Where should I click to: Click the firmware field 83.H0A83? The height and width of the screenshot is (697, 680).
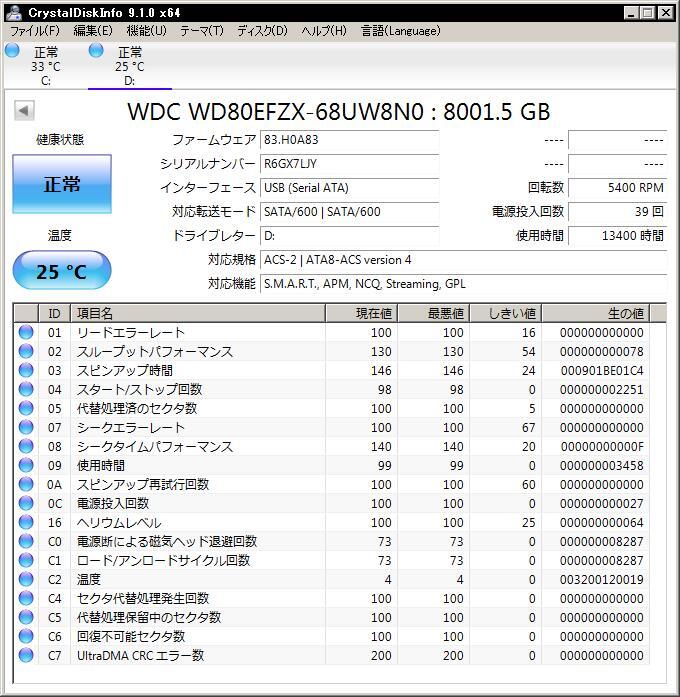click(349, 140)
